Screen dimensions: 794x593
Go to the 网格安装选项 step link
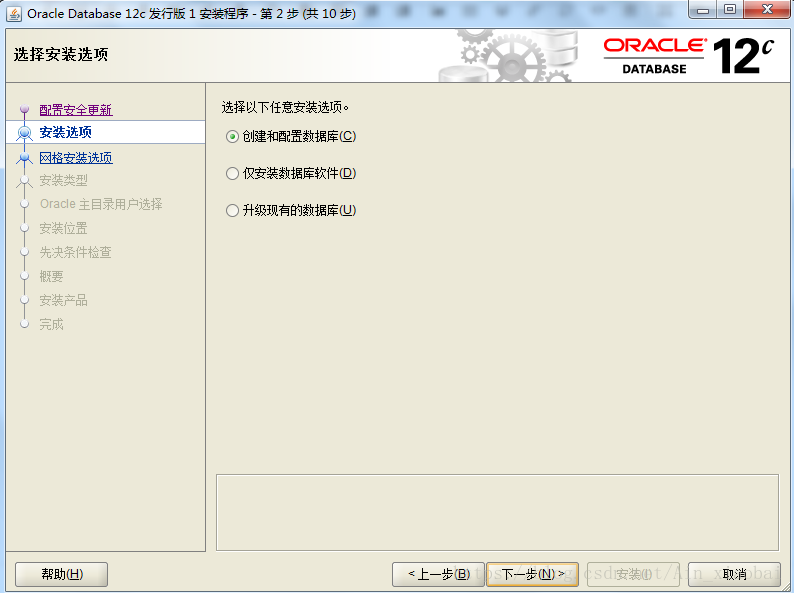click(76, 157)
